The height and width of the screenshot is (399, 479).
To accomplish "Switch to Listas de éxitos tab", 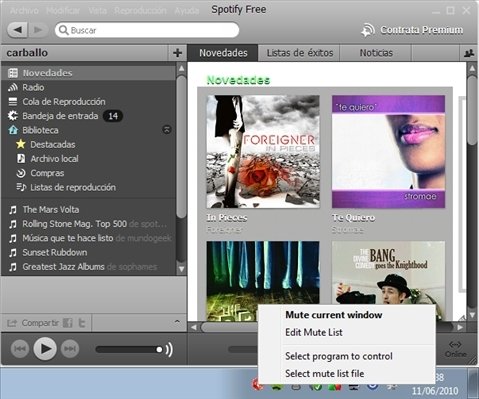I will [300, 53].
